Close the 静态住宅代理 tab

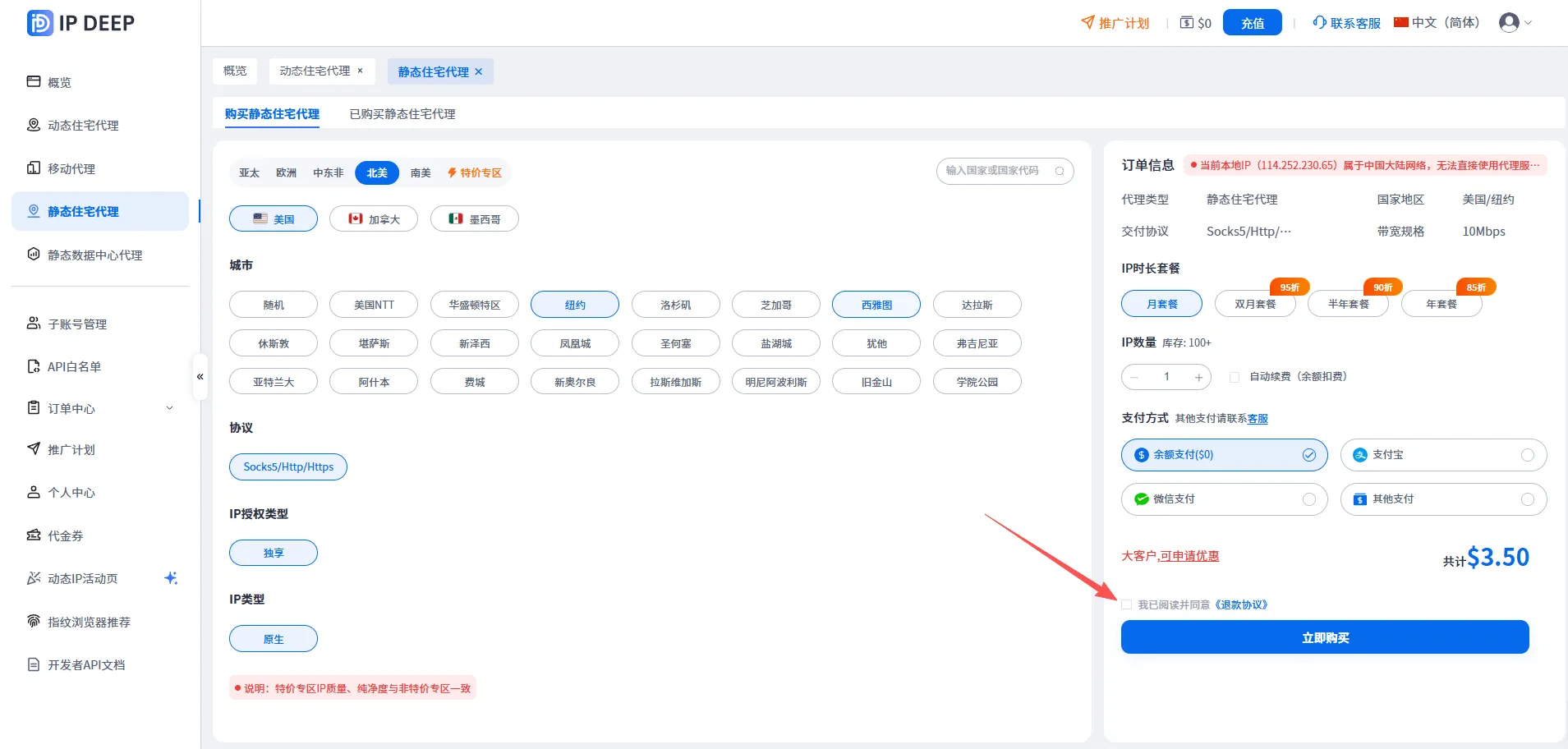pyautogui.click(x=479, y=71)
